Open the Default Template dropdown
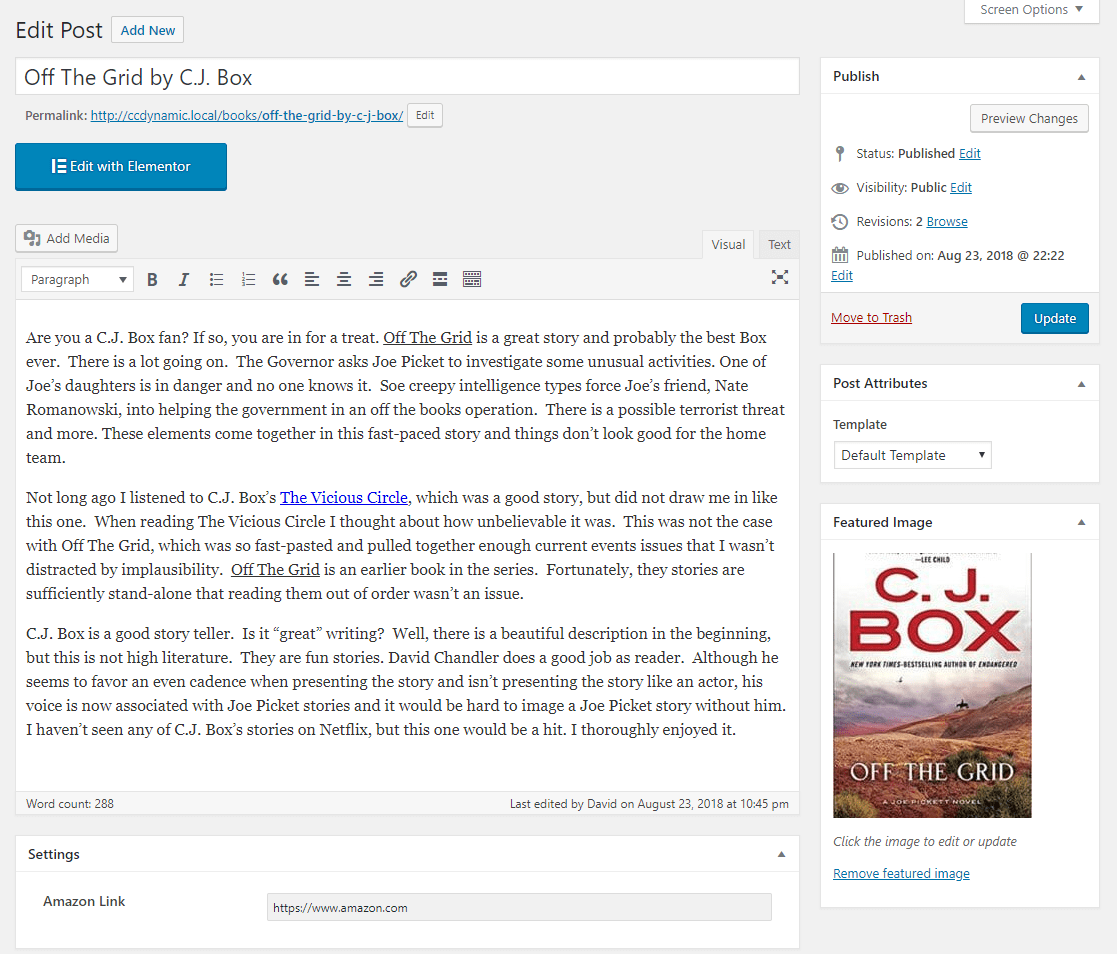Screen dimensions: 1117x954 point(912,455)
